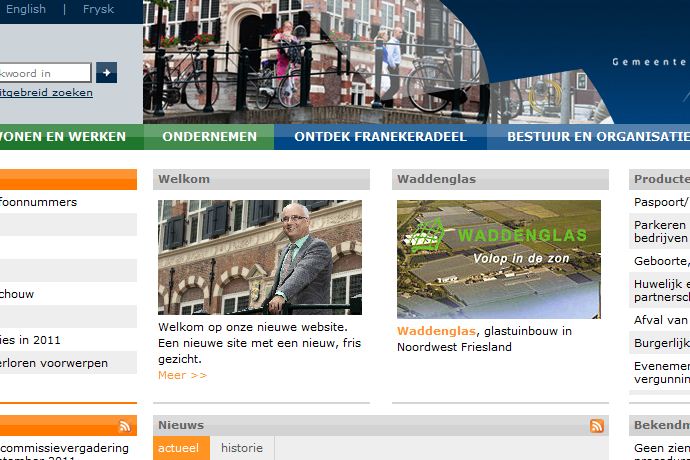Image resolution: width=690 pixels, height=460 pixels.
Task: Click the RSS icon on orange bar
Action: [x=125, y=426]
